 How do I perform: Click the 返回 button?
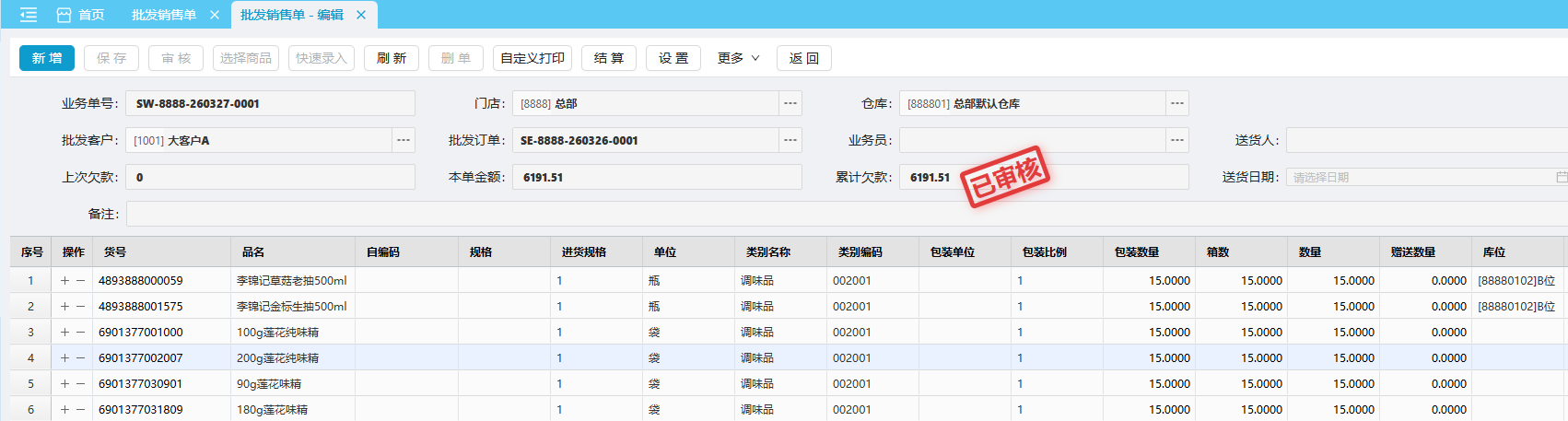click(x=804, y=58)
